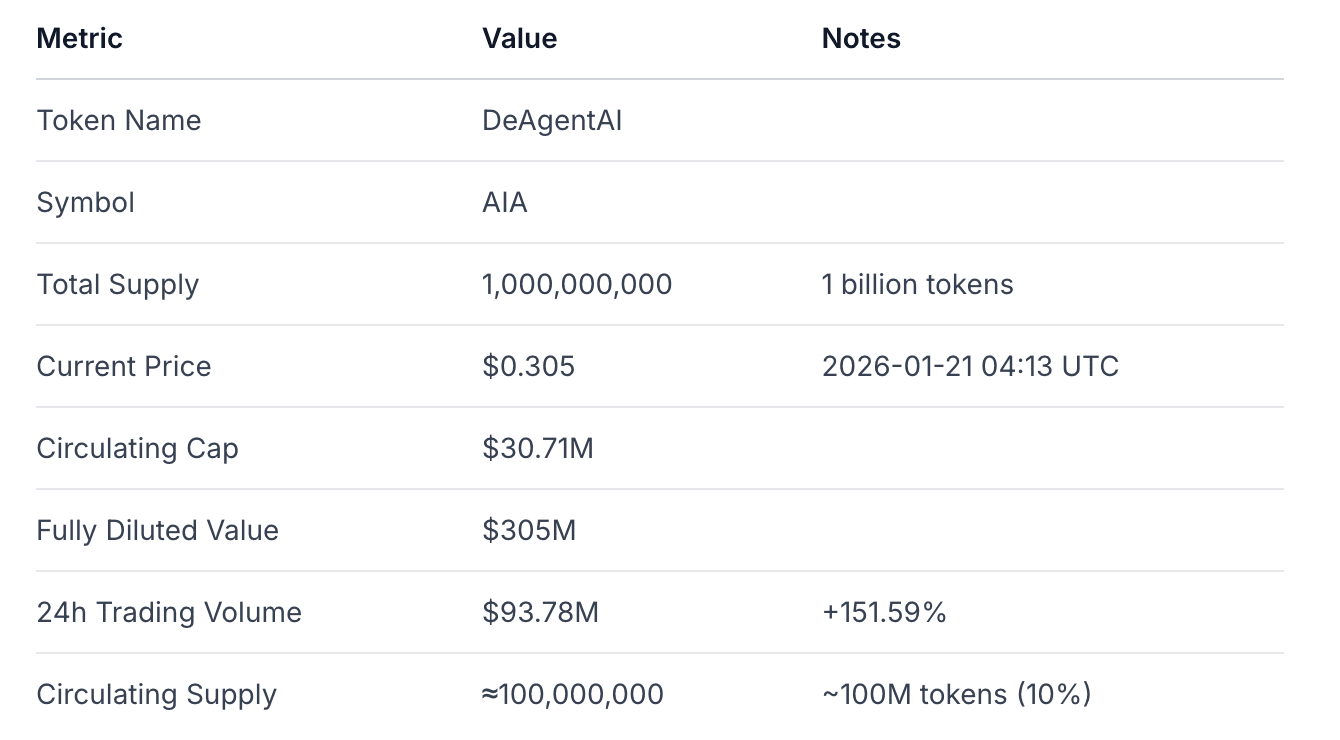1340x740 pixels.
Task: Click the Circulating Cap label
Action: [137, 449]
